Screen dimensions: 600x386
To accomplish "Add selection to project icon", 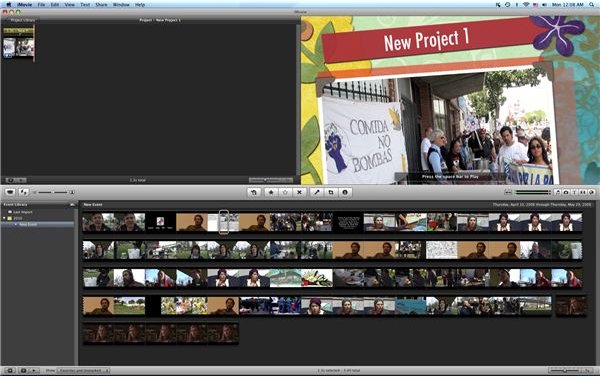I will pos(254,192).
